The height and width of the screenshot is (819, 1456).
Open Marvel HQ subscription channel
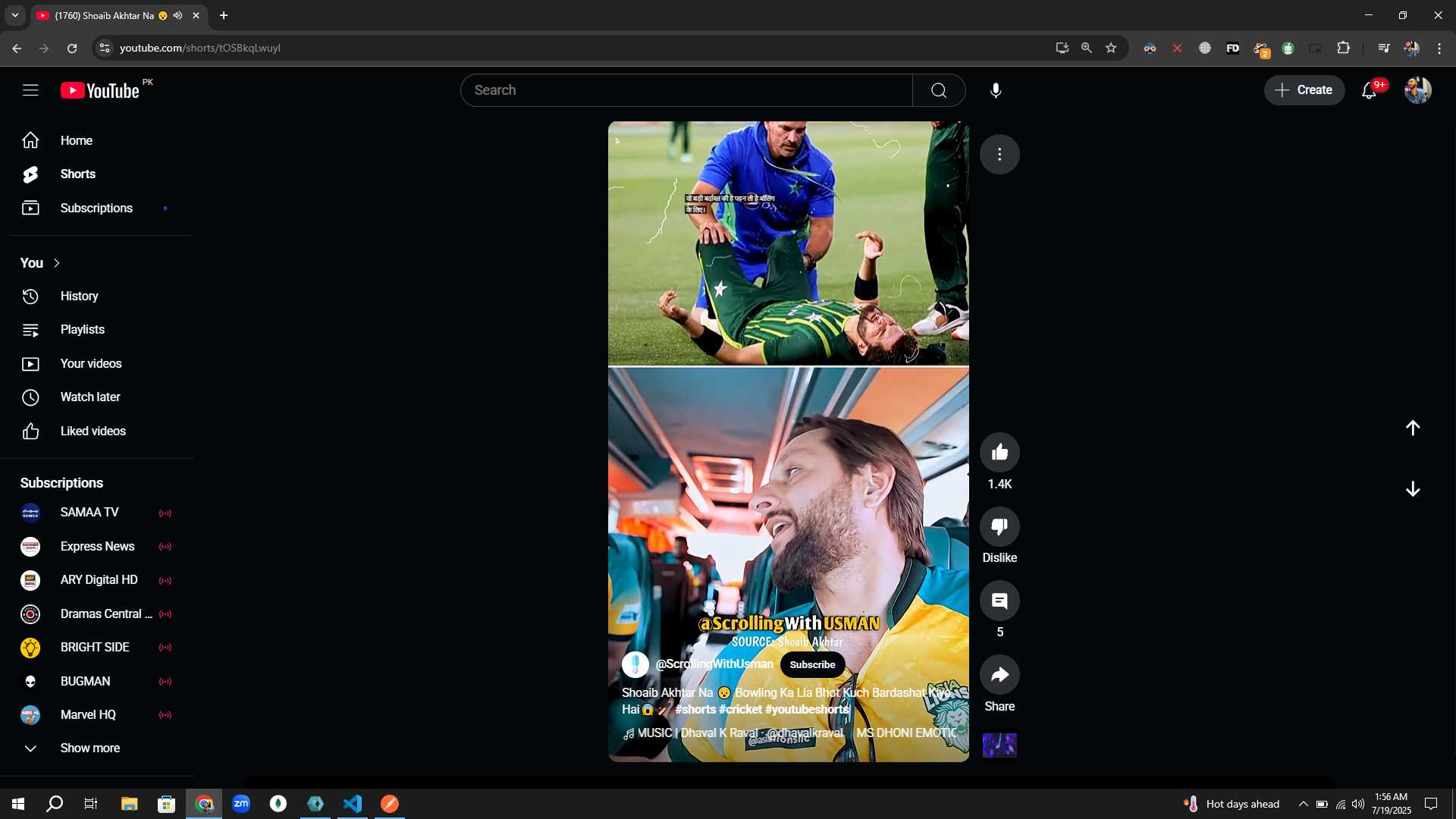tap(96, 715)
